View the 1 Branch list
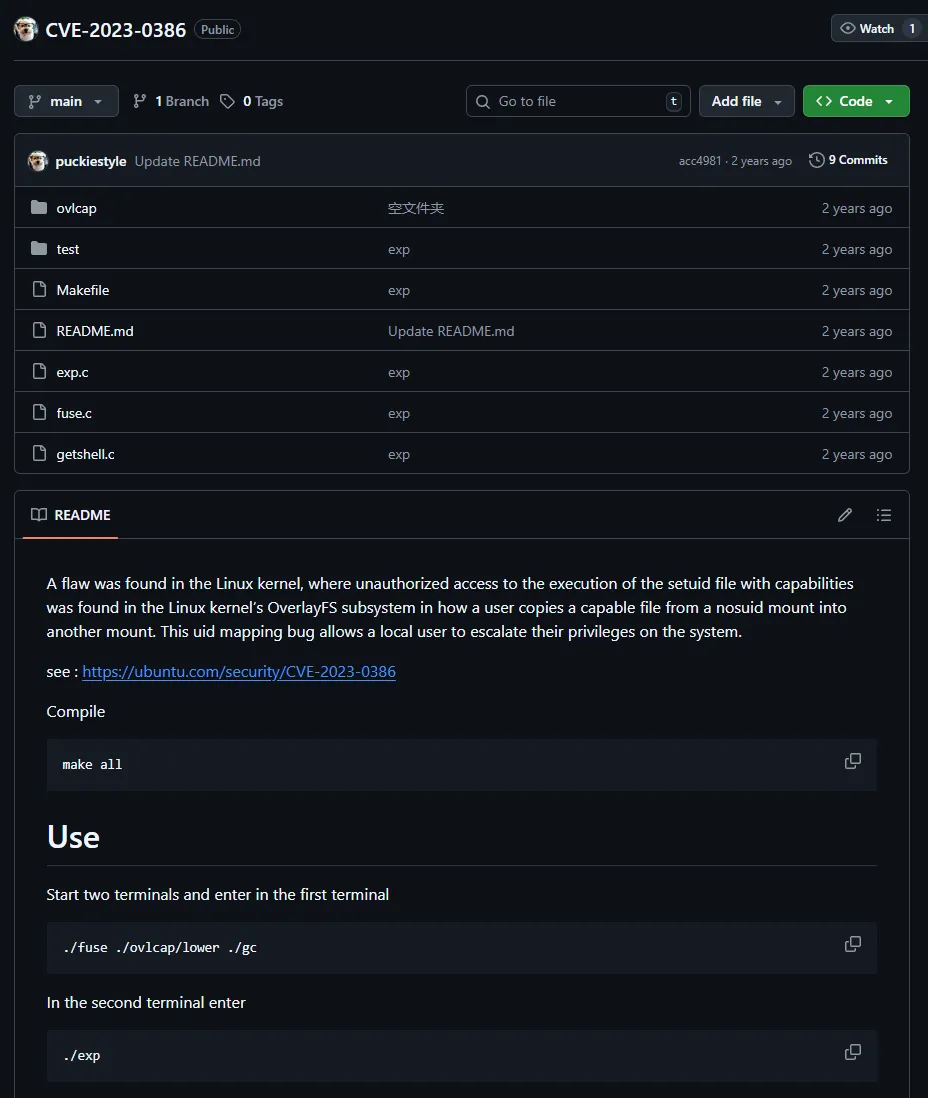Viewport: 928px width, 1098px height. tap(171, 101)
